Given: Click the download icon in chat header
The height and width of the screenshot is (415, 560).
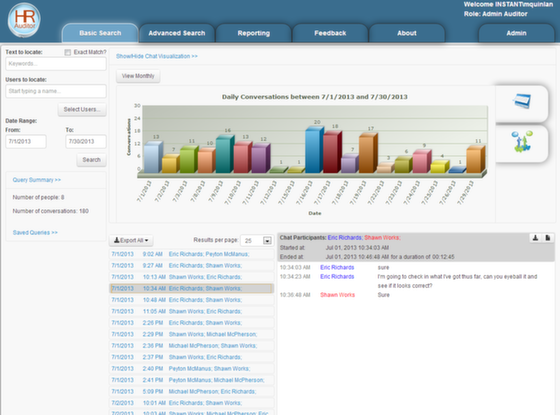Looking at the screenshot, I should [535, 238].
